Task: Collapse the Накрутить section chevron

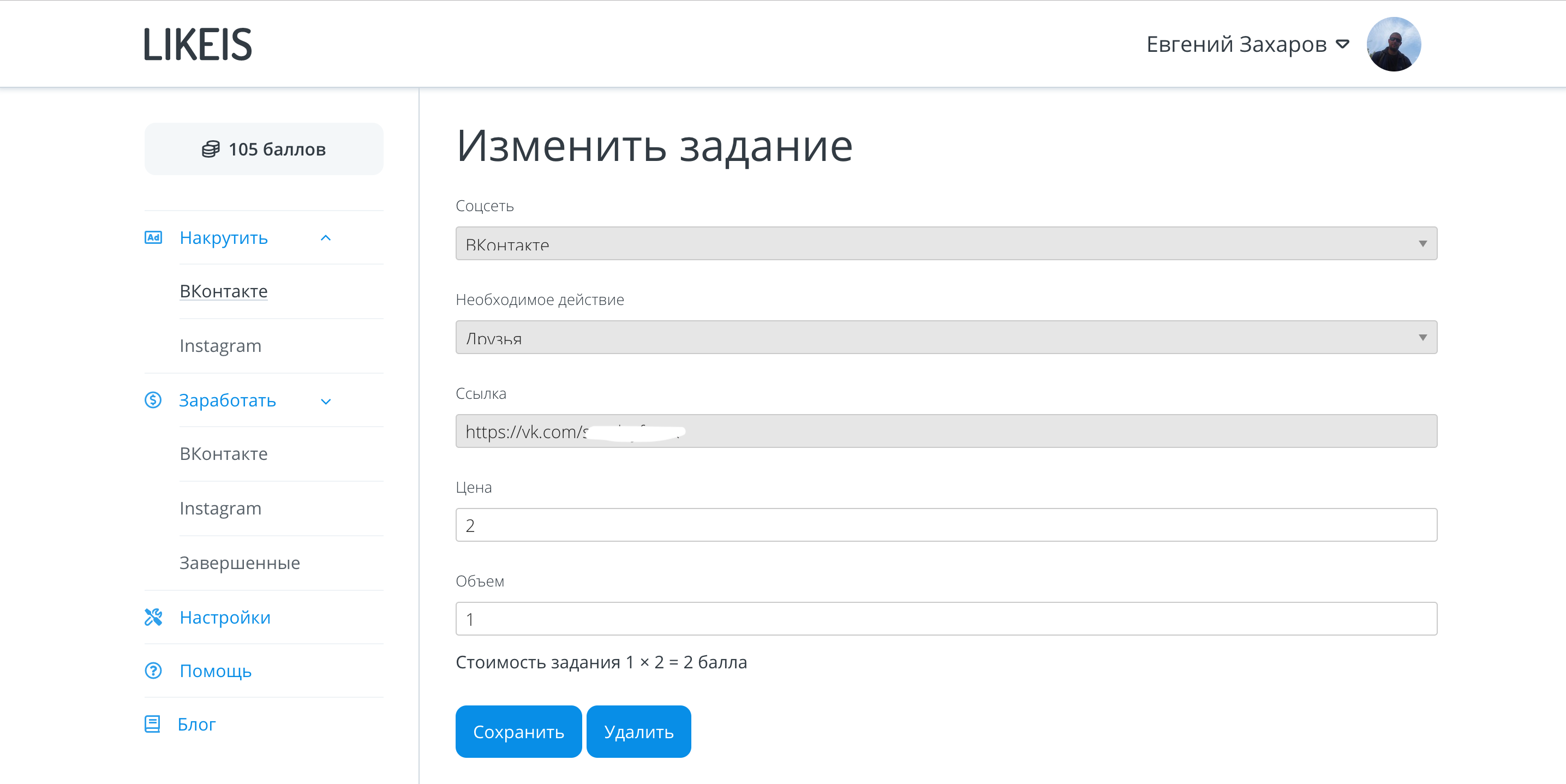Action: click(x=326, y=238)
